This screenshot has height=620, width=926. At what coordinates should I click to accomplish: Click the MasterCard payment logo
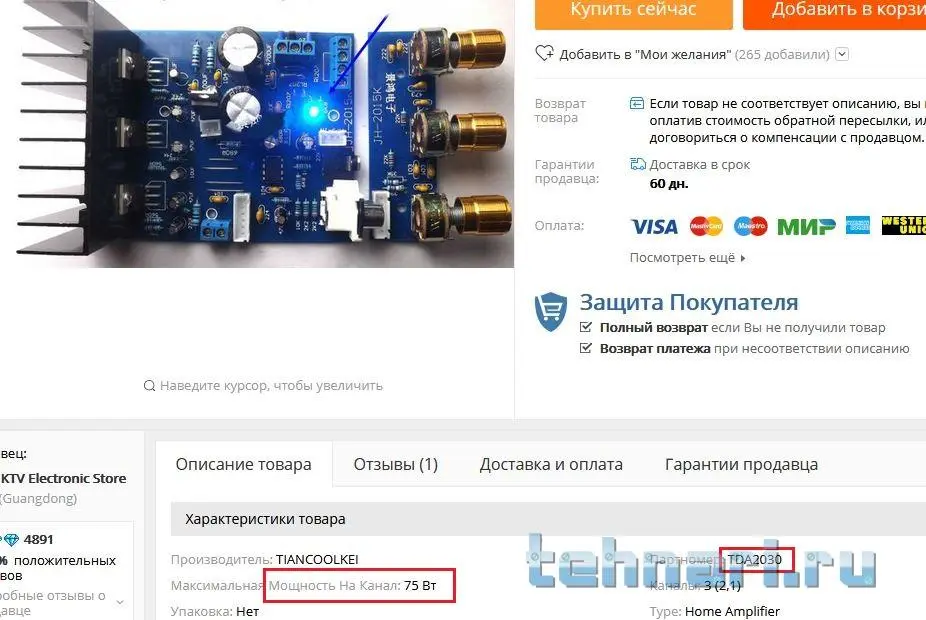[x=706, y=226]
